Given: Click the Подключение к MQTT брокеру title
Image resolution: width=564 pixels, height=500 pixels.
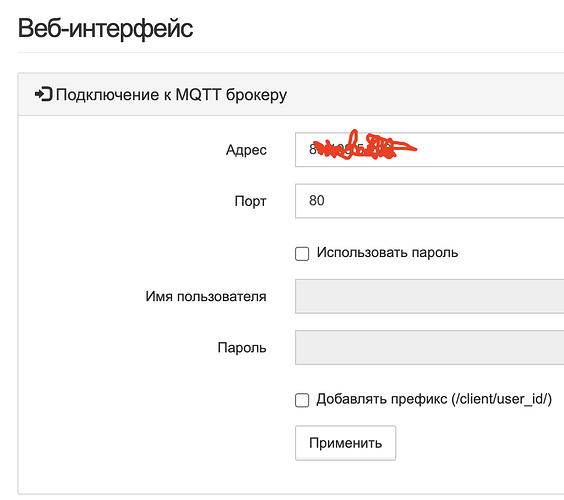Looking at the screenshot, I should point(171,95).
